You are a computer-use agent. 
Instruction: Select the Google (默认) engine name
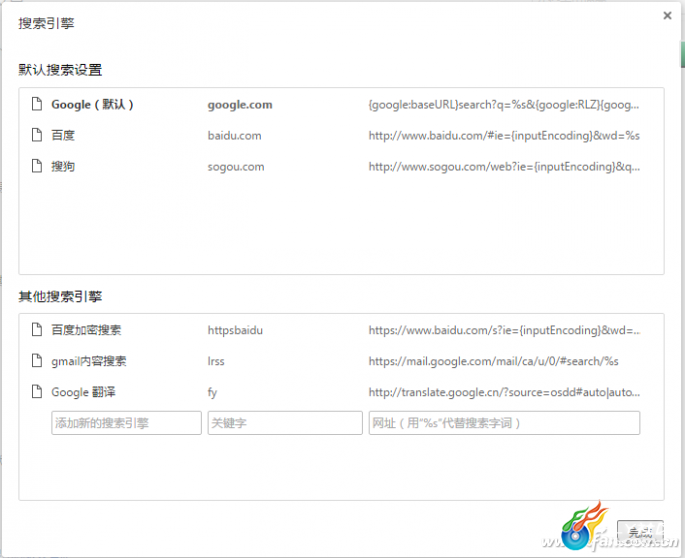[92, 105]
